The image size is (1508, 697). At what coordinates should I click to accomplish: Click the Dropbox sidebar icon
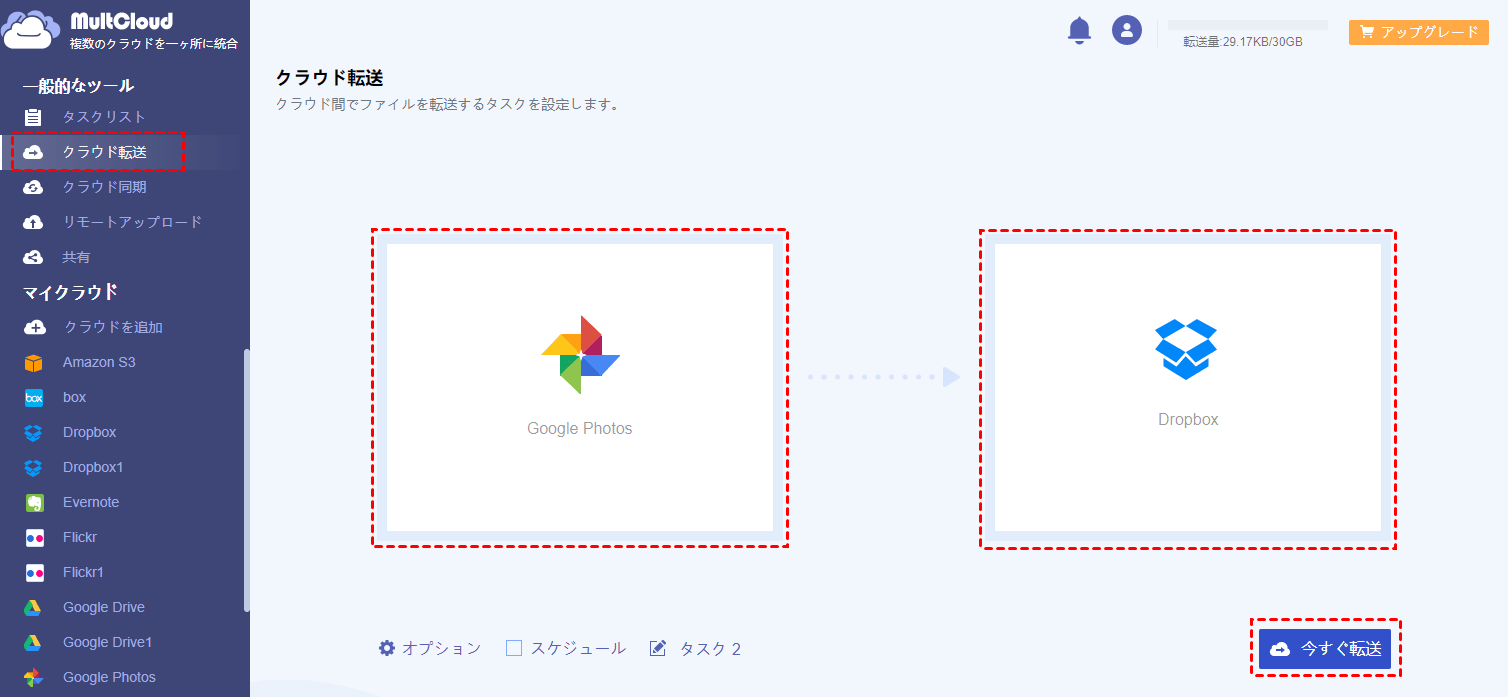tap(34, 432)
